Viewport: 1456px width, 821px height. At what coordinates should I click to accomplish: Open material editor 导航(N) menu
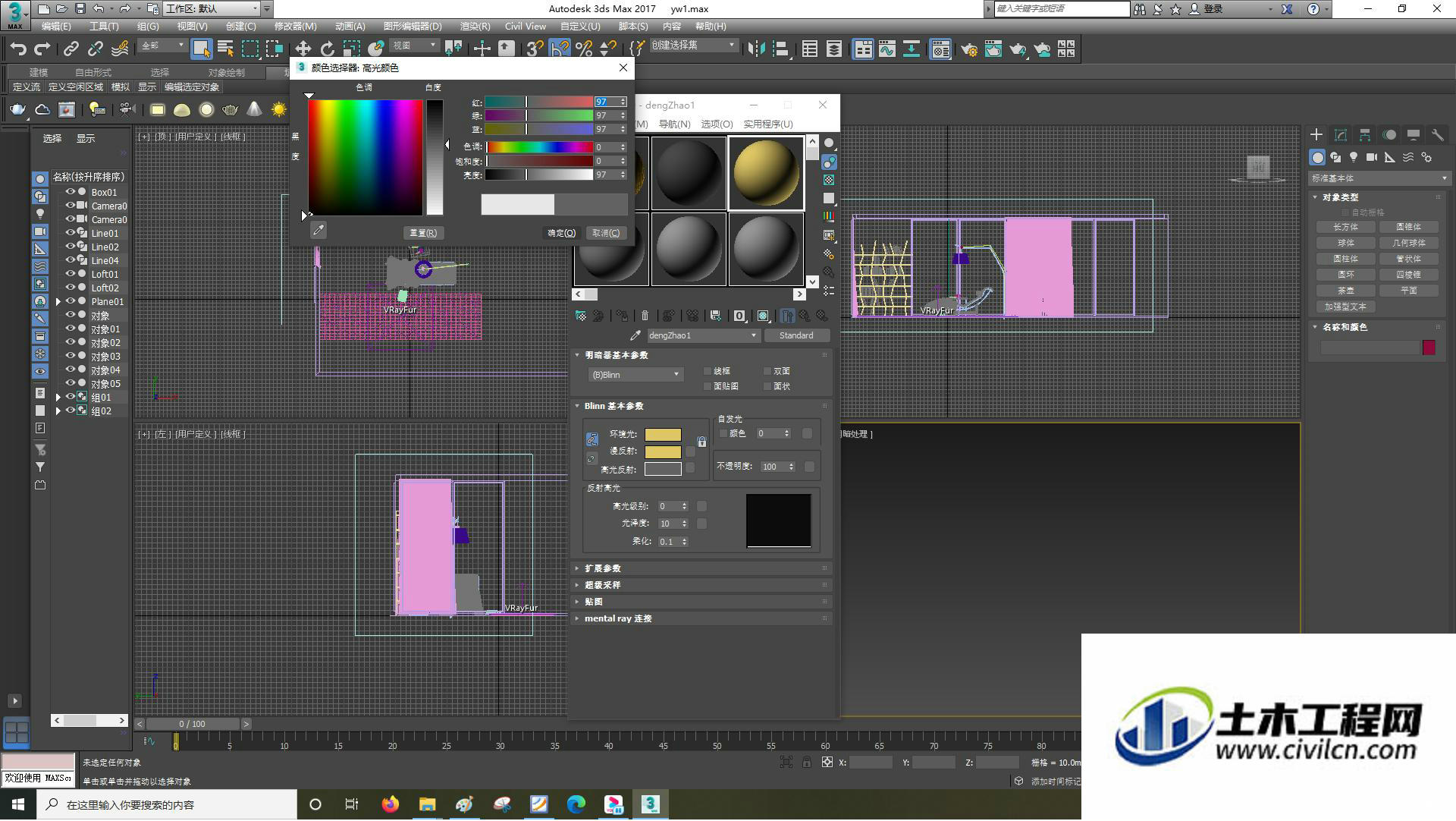[x=674, y=124]
